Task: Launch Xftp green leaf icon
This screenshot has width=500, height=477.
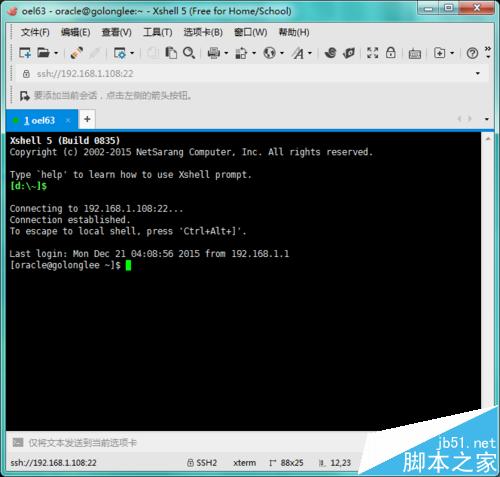Action: tap(349, 53)
